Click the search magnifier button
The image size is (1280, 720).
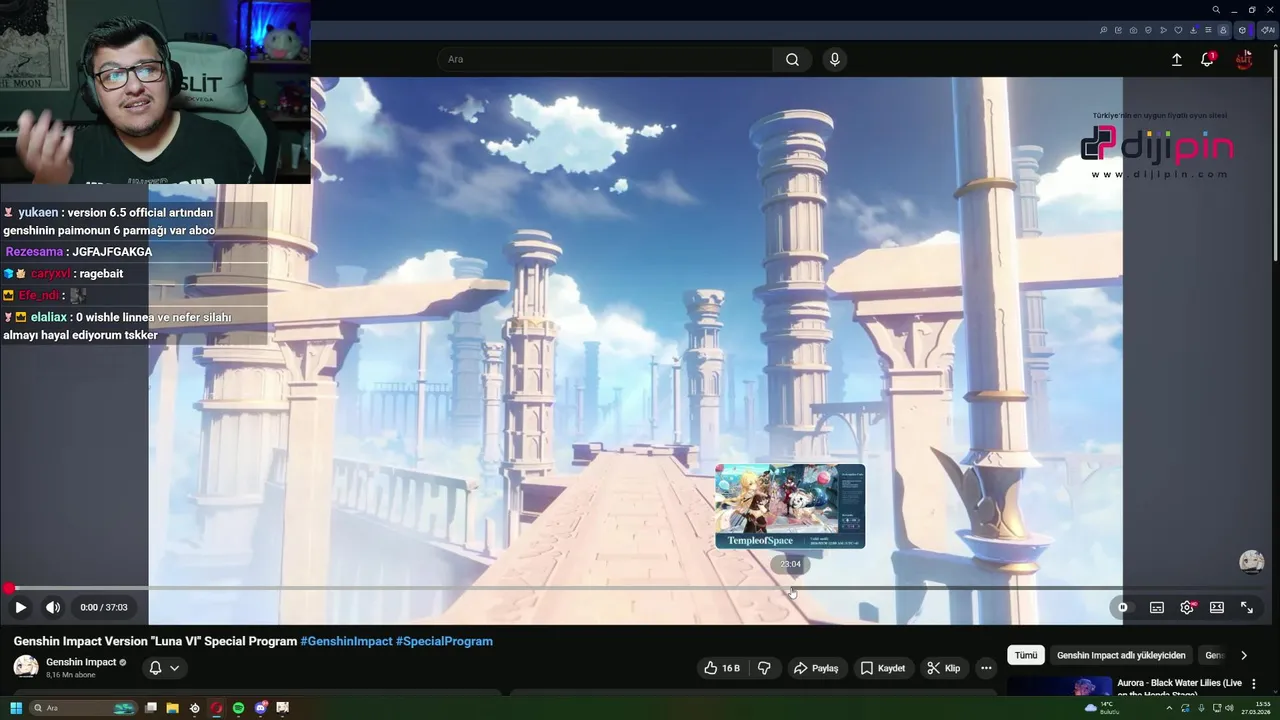point(792,59)
